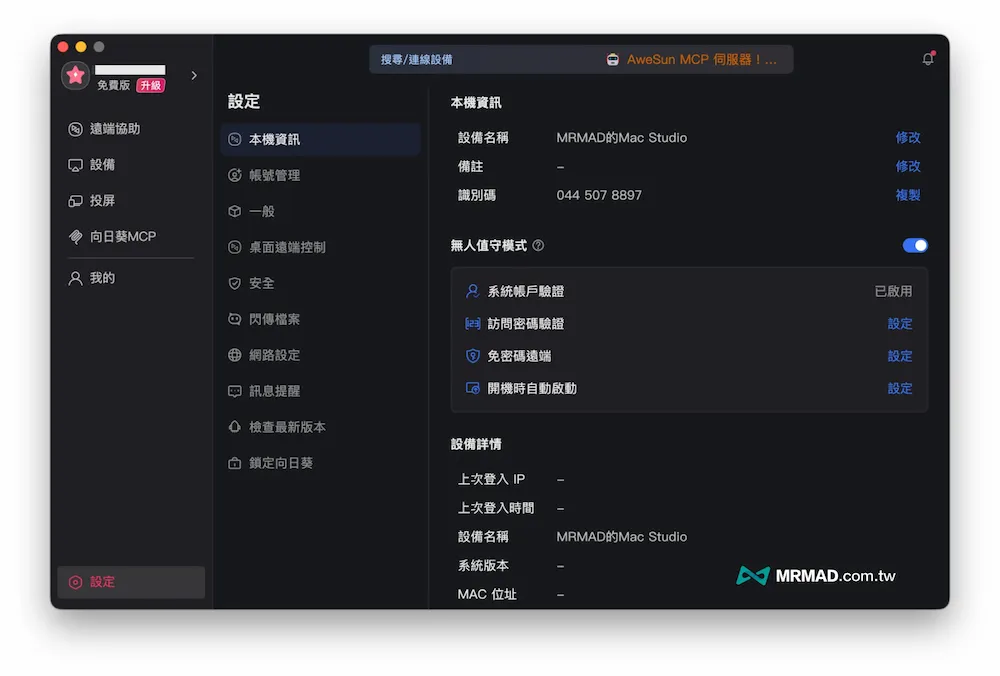
Task: Click the 免密碼遠端 shield icon
Action: pos(473,356)
